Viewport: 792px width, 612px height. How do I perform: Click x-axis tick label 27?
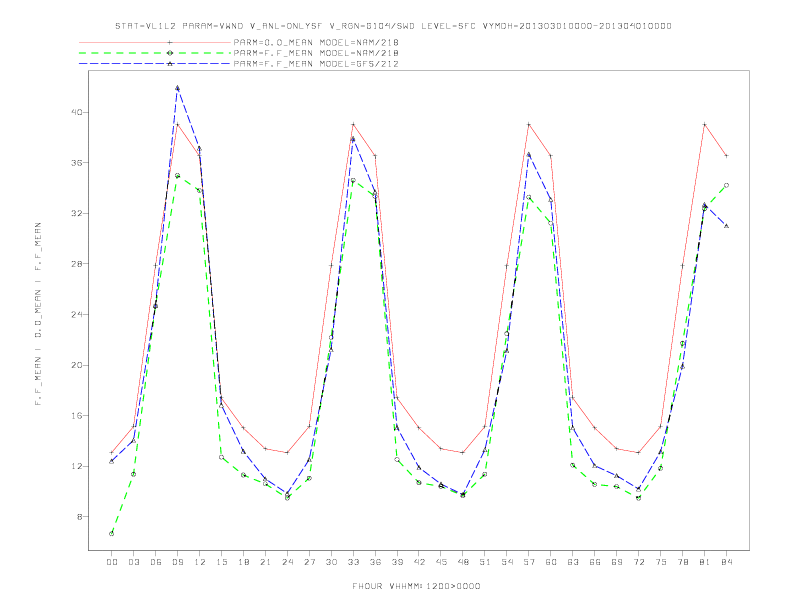pyautogui.click(x=309, y=562)
